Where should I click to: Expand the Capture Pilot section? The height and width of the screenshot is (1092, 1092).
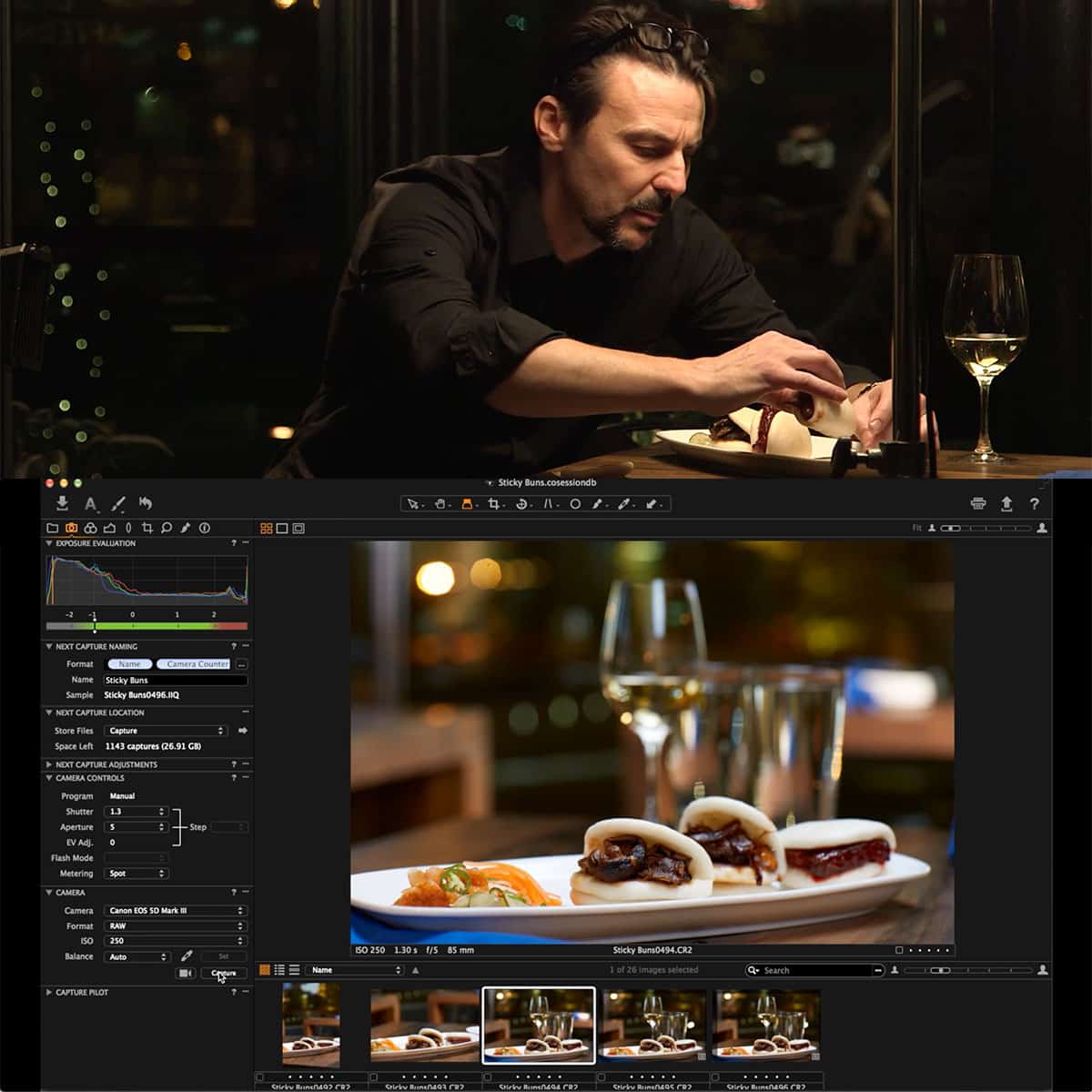[x=50, y=993]
